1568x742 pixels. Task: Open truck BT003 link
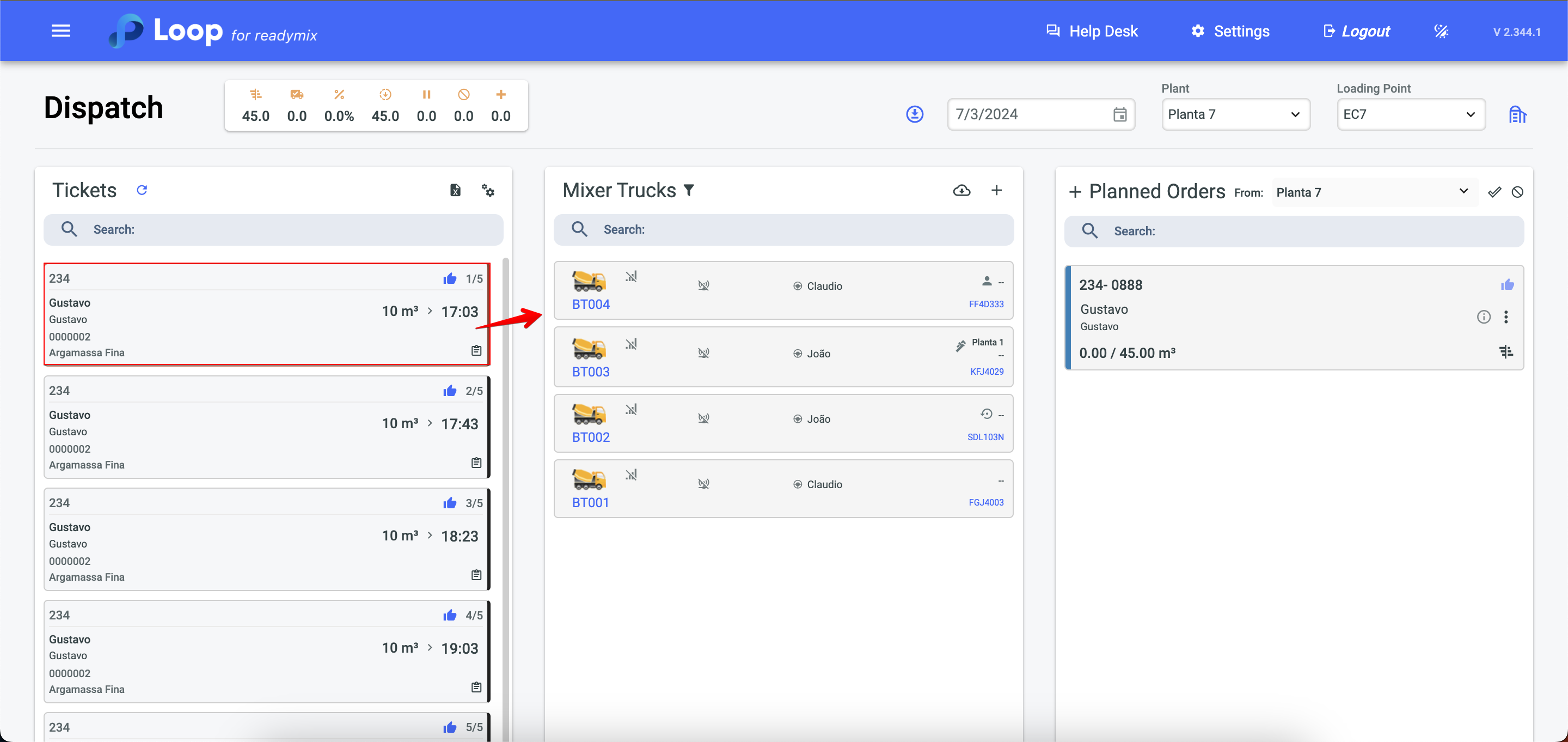590,372
